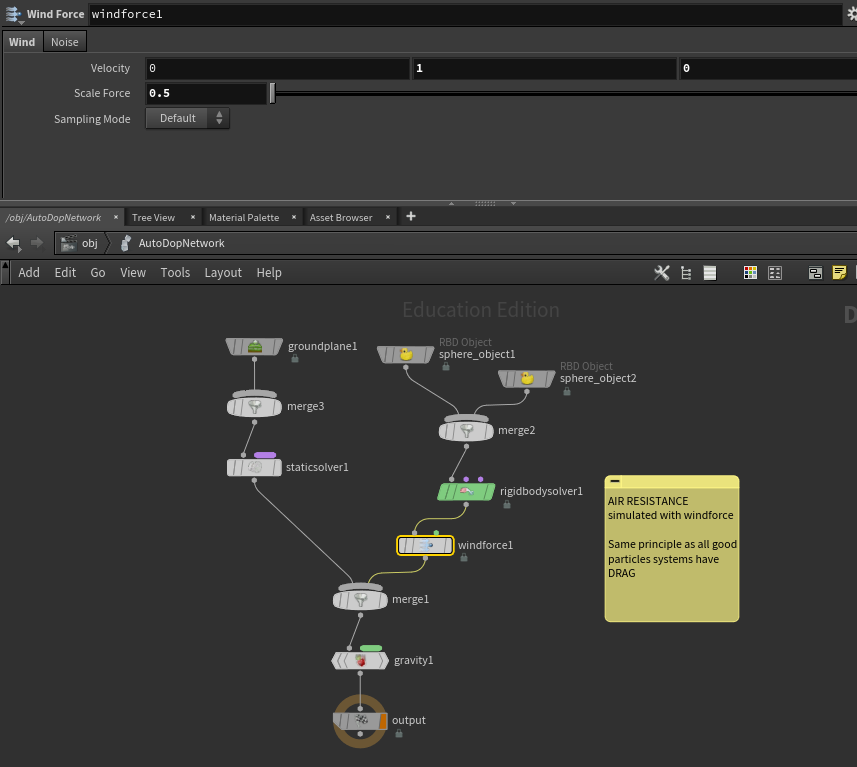Open the network editor tools wrench icon
This screenshot has width=857, height=767.
pyautogui.click(x=661, y=273)
